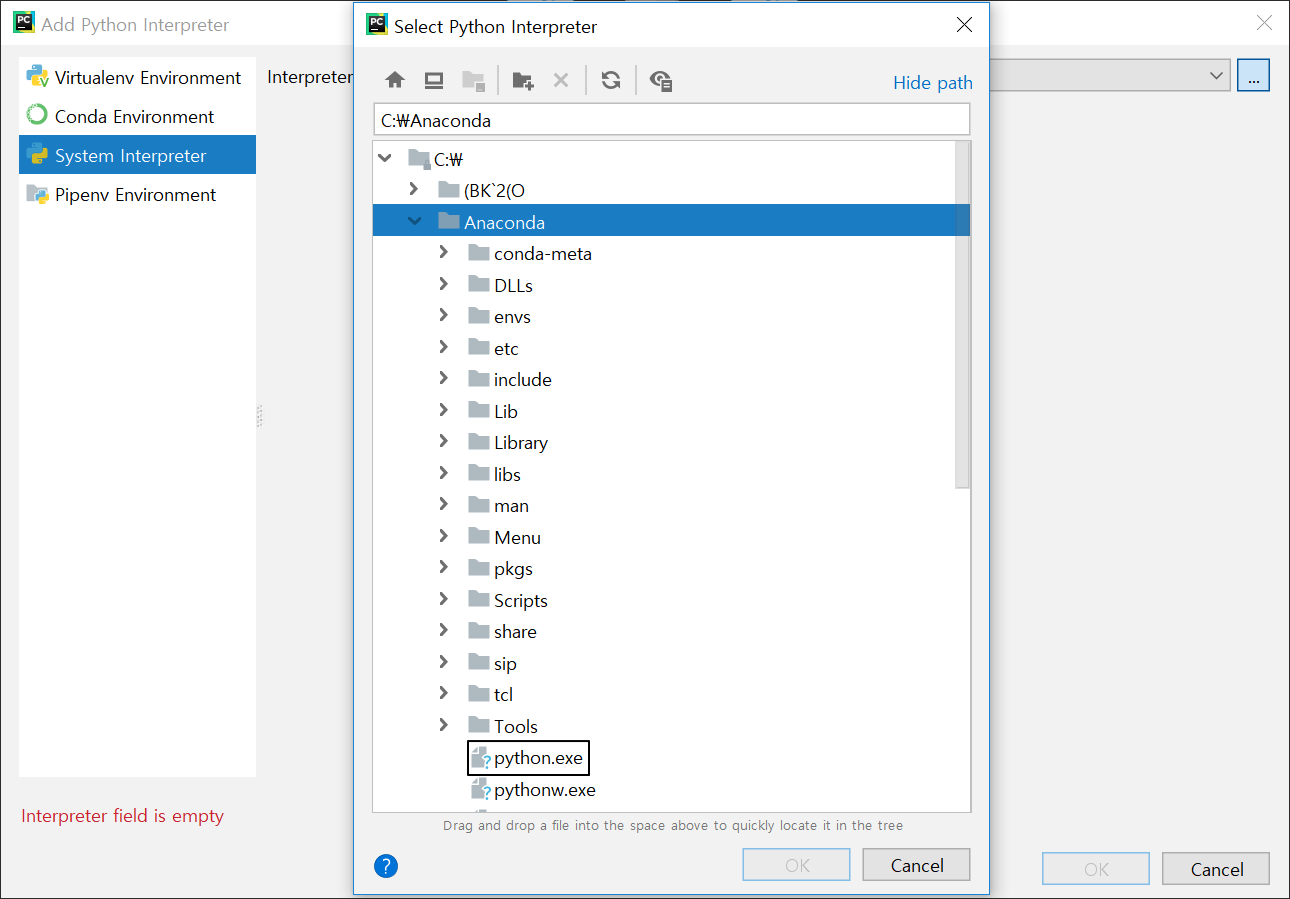Select Virtualenv Environment in the sidebar
The image size is (1290, 899).
coord(137,77)
